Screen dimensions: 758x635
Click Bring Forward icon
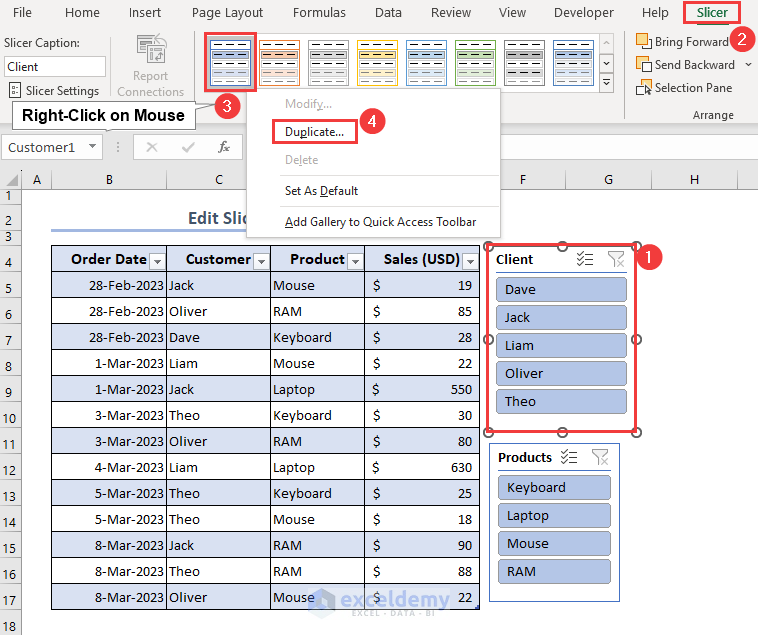click(x=644, y=41)
